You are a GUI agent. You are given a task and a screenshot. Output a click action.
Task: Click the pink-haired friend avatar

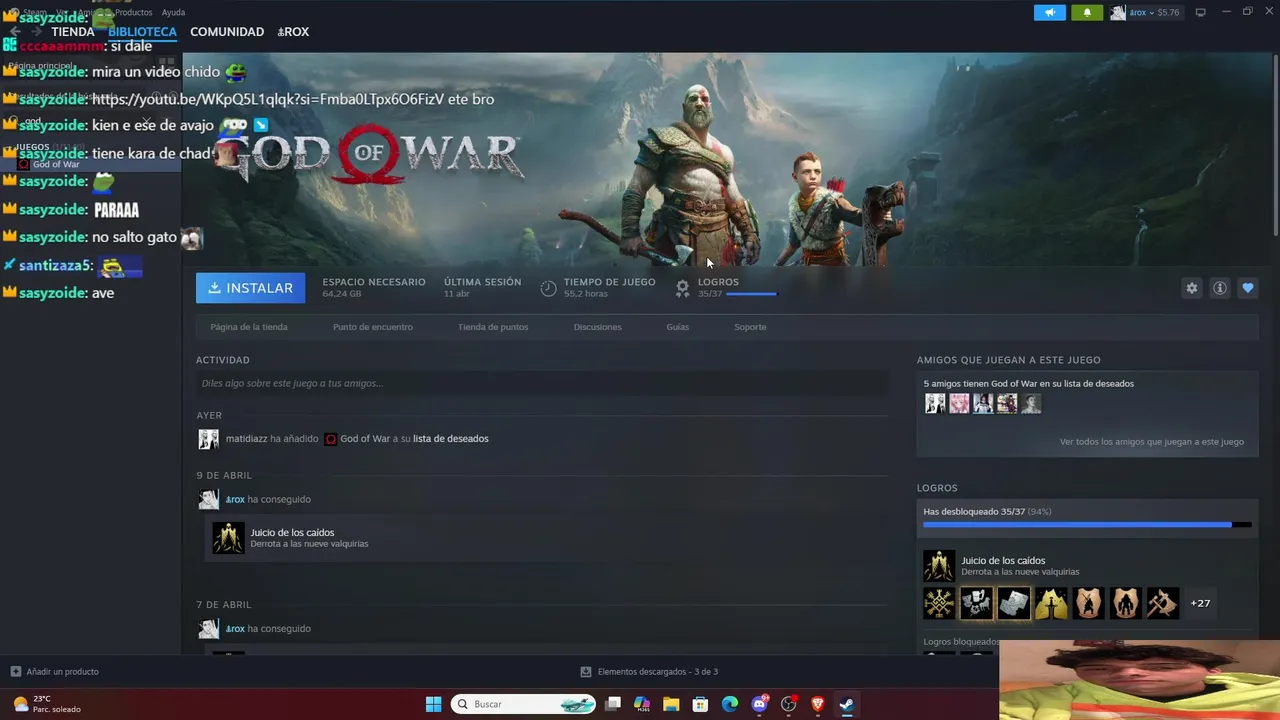pyautogui.click(x=959, y=404)
